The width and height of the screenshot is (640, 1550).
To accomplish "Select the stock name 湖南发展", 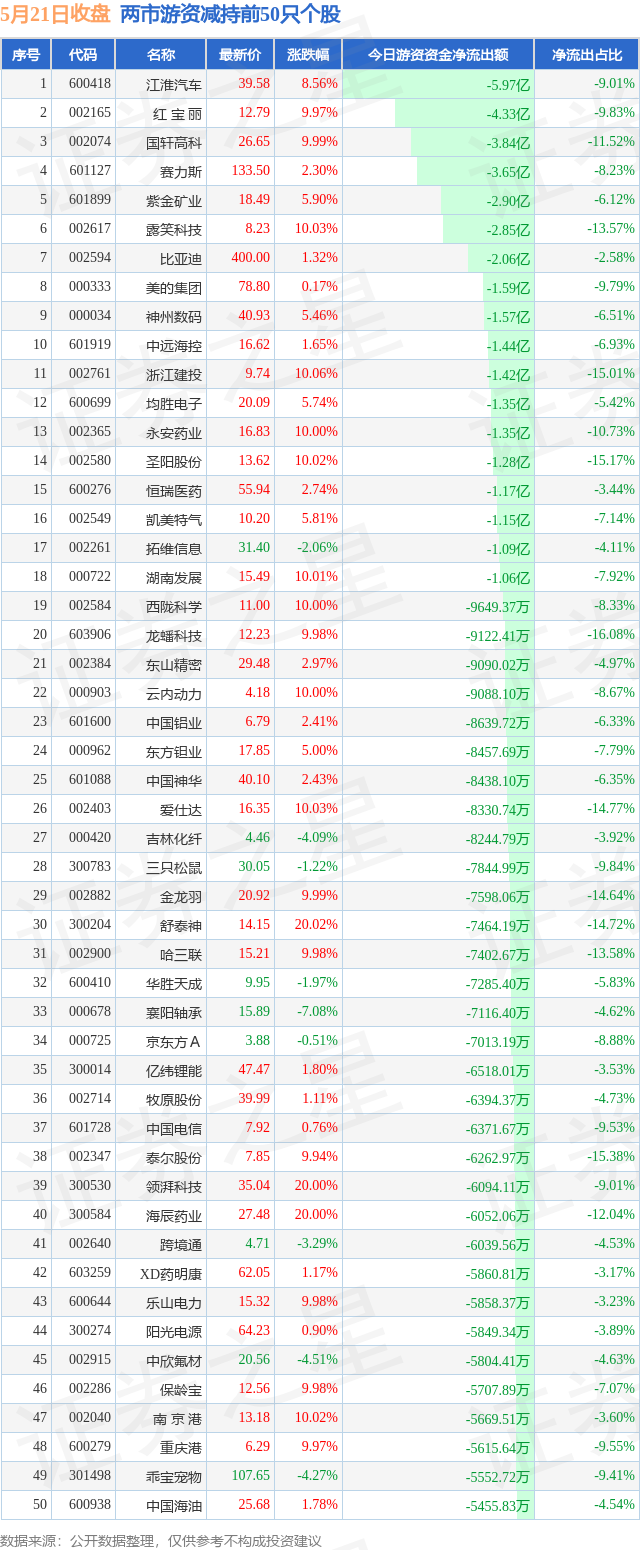I will coord(174,577).
